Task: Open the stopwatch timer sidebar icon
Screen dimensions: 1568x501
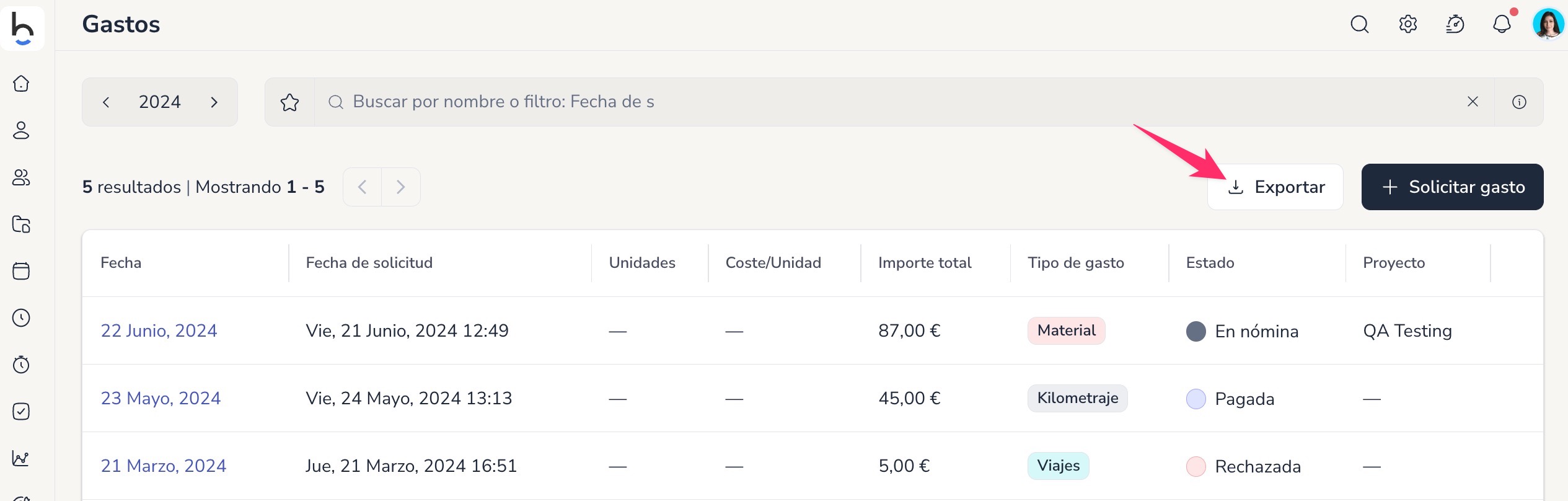Action: click(21, 365)
